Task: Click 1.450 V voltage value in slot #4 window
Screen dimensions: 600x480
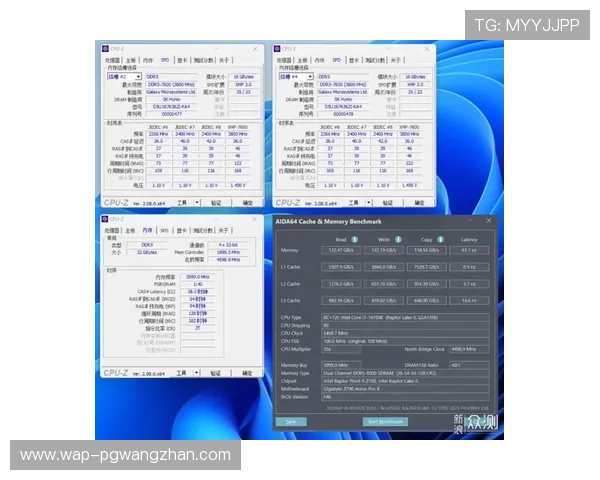Action: pyautogui.click(x=409, y=185)
